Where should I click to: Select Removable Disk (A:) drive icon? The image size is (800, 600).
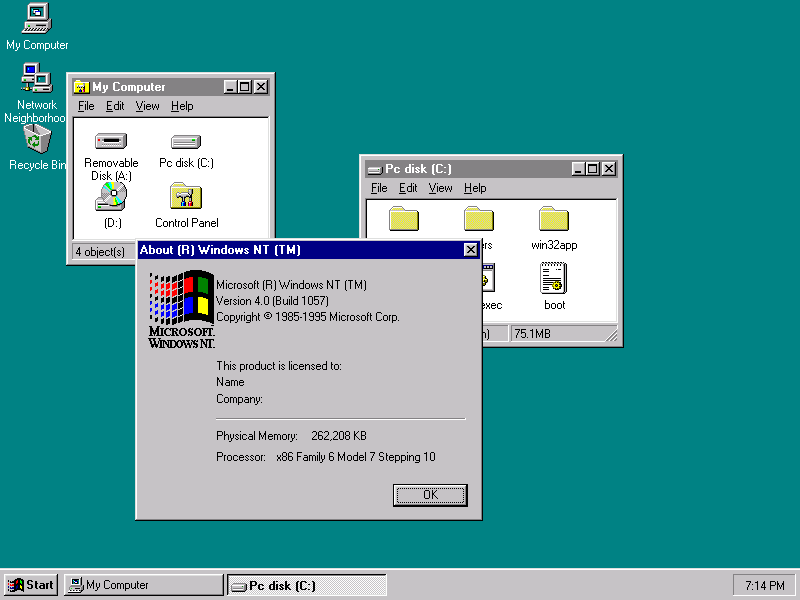tap(111, 156)
